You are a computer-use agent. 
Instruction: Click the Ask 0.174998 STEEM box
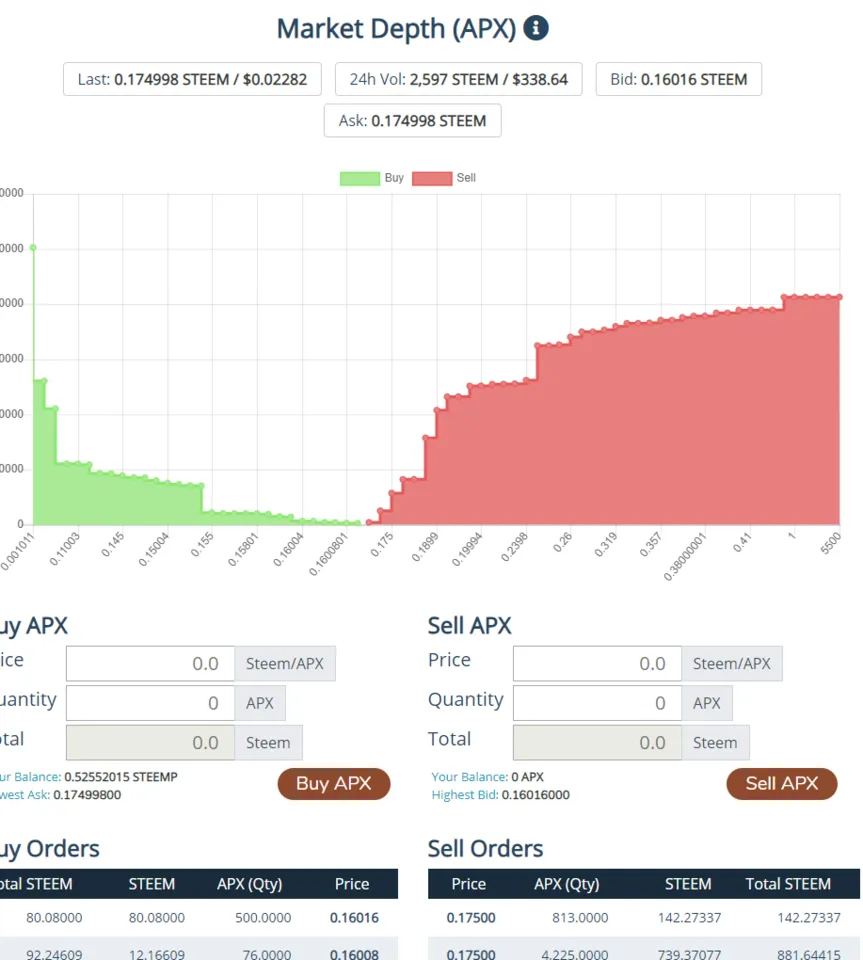413,121
